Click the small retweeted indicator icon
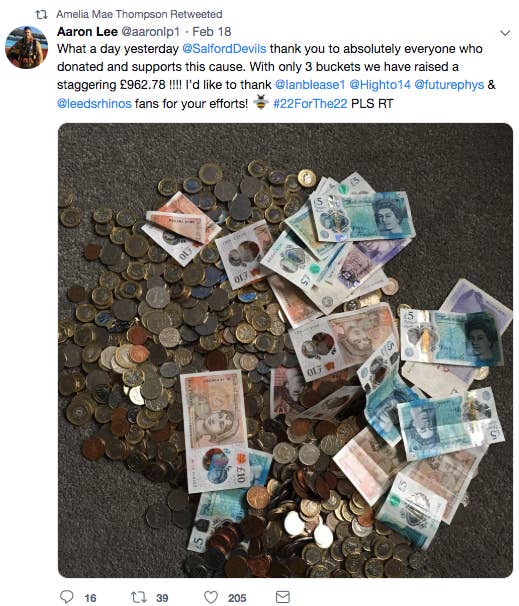Image resolution: width=519 pixels, height=606 pixels. tap(41, 15)
